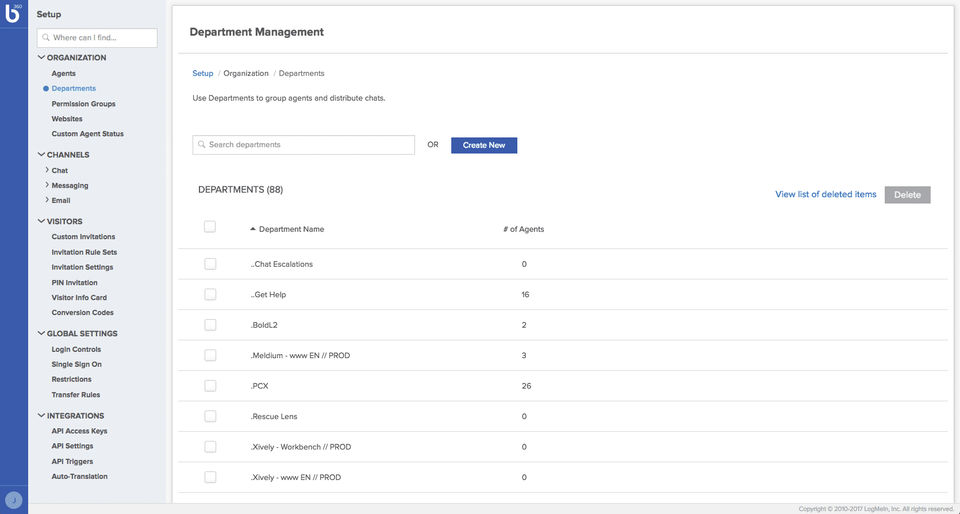Tick the select-all departments checkbox
Screen dimensions: 960x514
(x=210, y=227)
